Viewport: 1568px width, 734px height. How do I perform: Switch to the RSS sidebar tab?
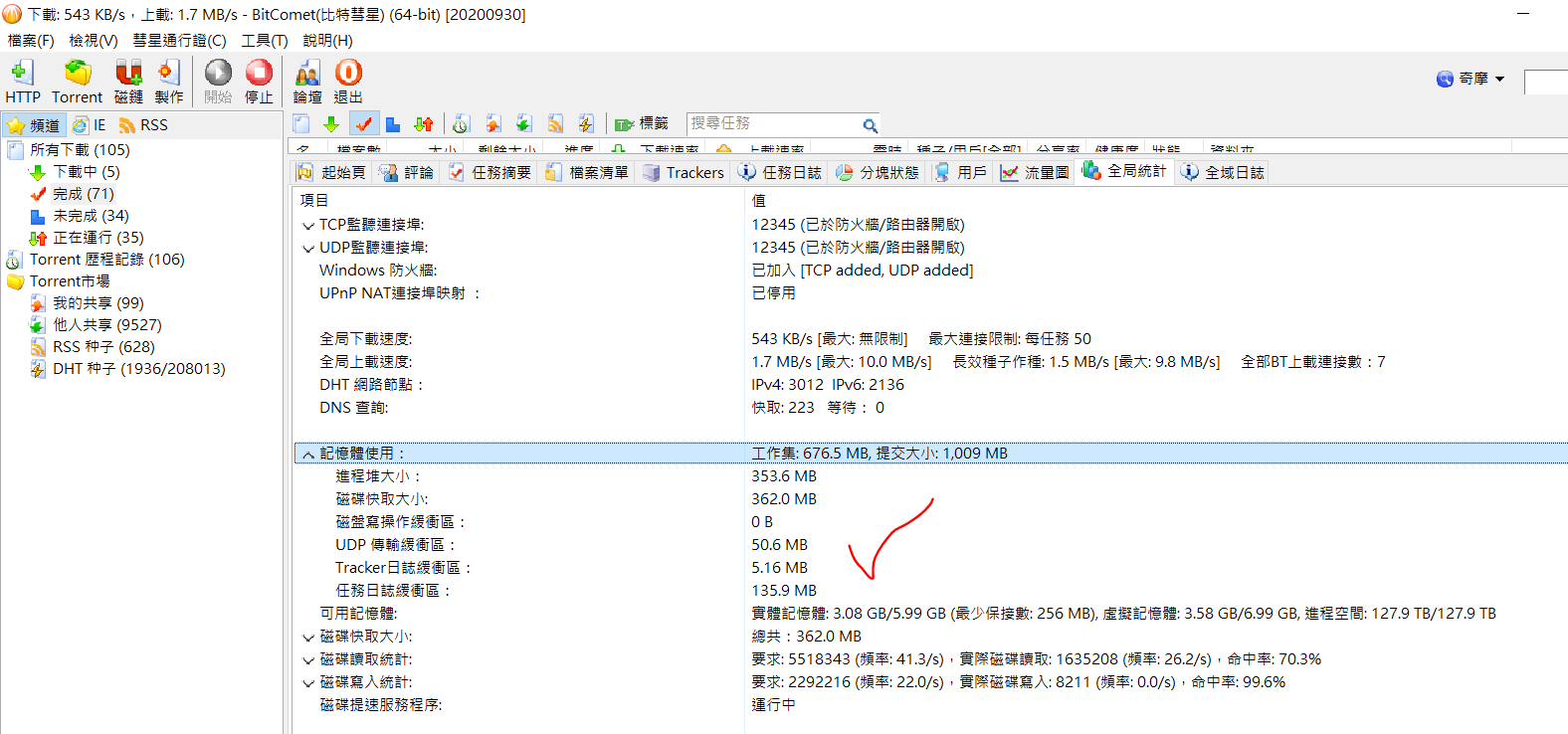[143, 125]
